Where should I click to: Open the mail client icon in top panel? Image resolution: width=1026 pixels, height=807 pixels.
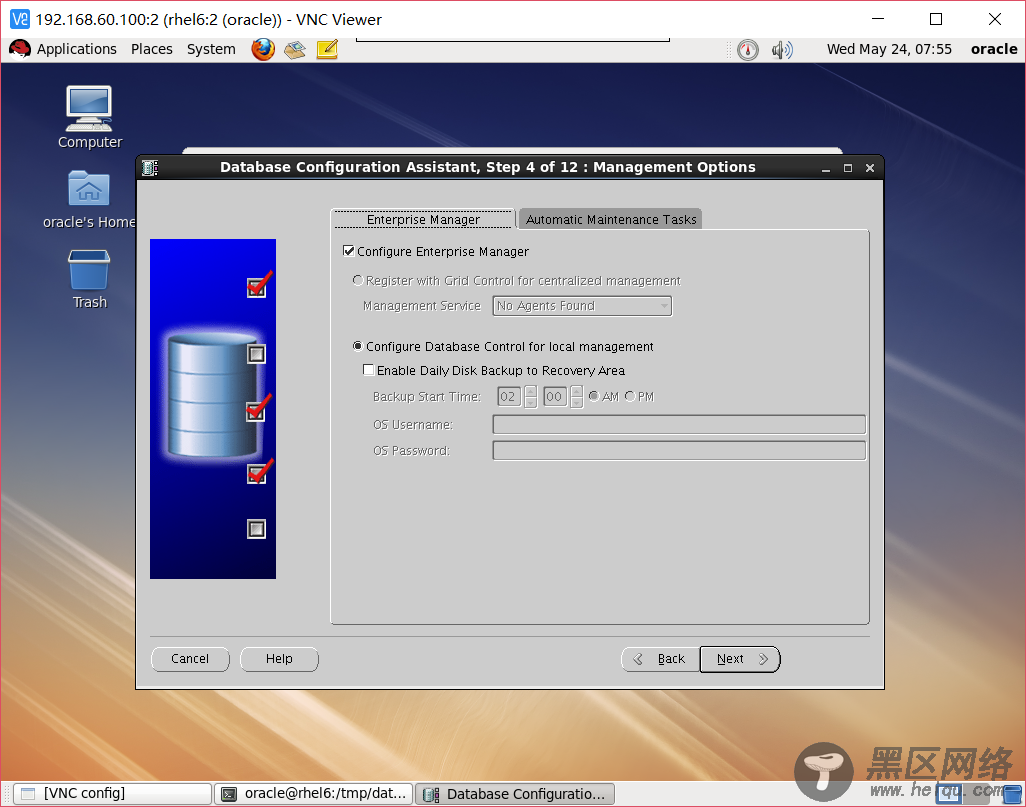pos(294,49)
